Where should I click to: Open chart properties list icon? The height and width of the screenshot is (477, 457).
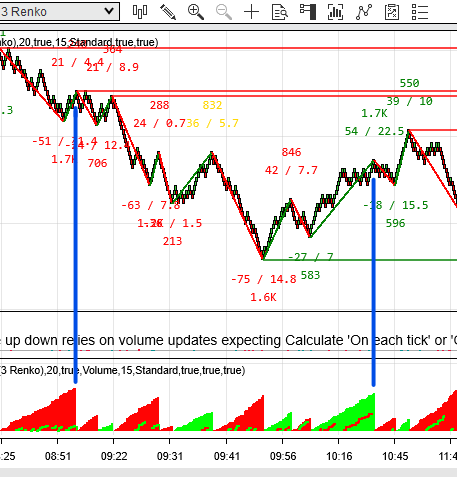420,12
